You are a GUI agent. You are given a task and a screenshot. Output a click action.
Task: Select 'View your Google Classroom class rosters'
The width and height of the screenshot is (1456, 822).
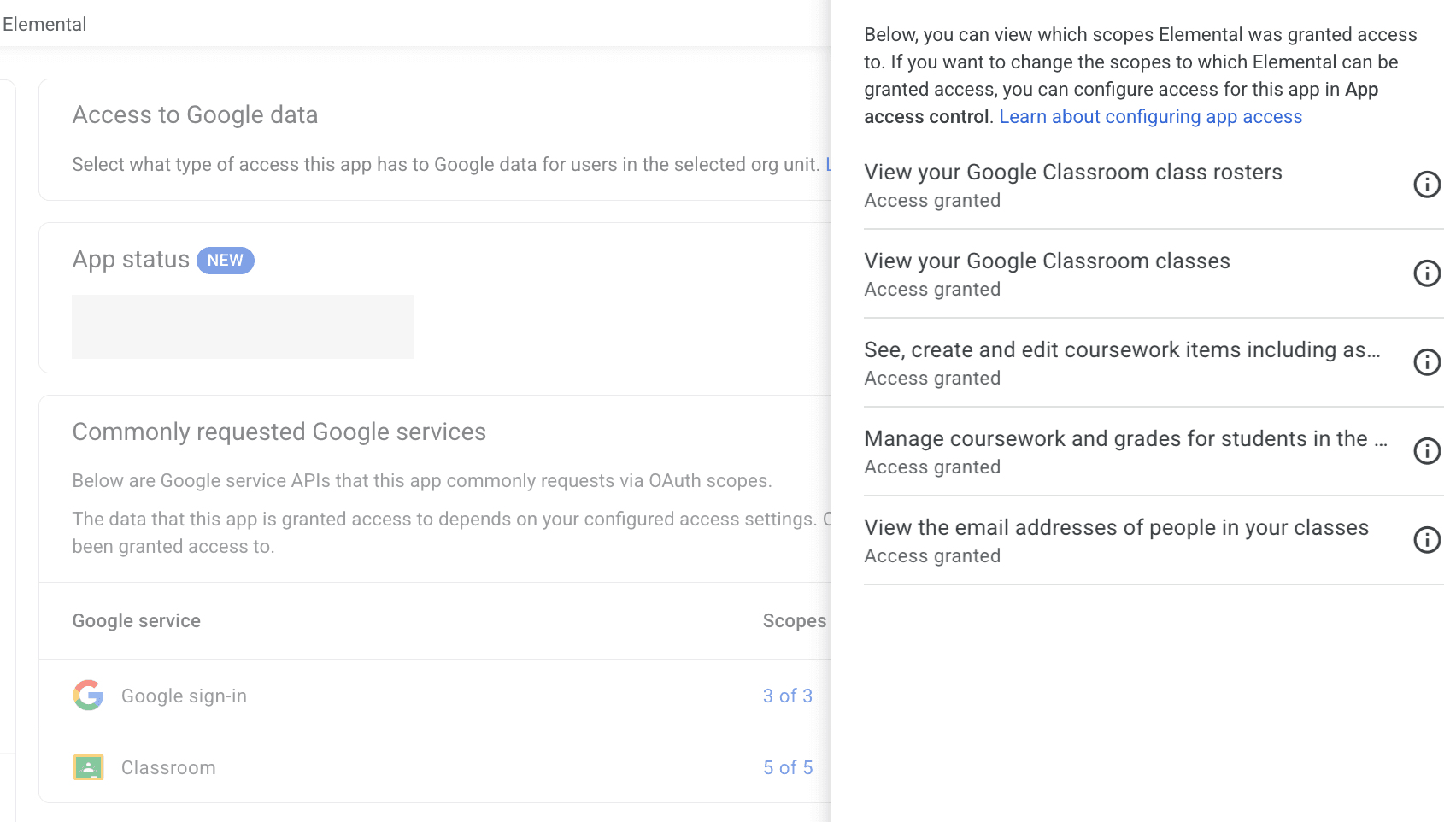coord(1073,173)
